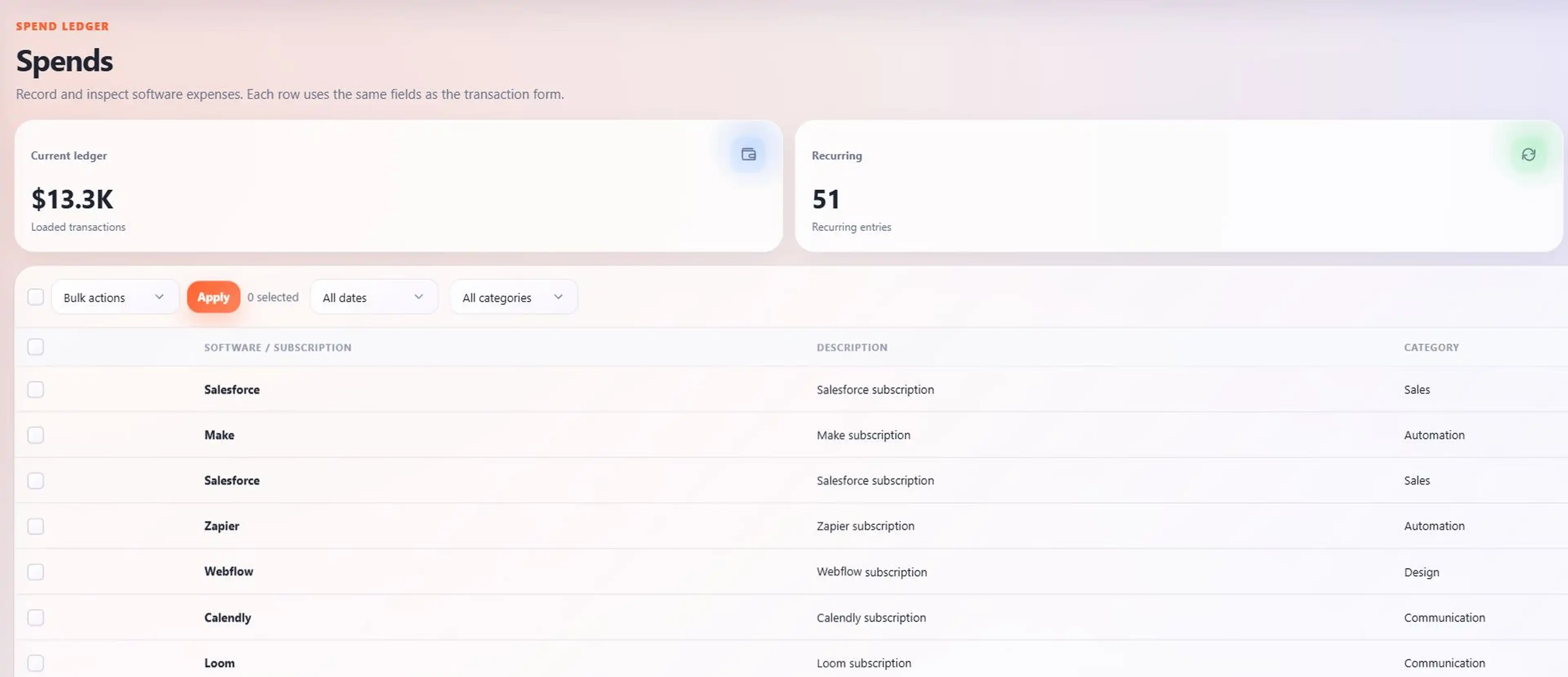Viewport: 1568px width, 677px height.
Task: Toggle the select-all checkbox beside Bulk actions
Action: (x=36, y=297)
